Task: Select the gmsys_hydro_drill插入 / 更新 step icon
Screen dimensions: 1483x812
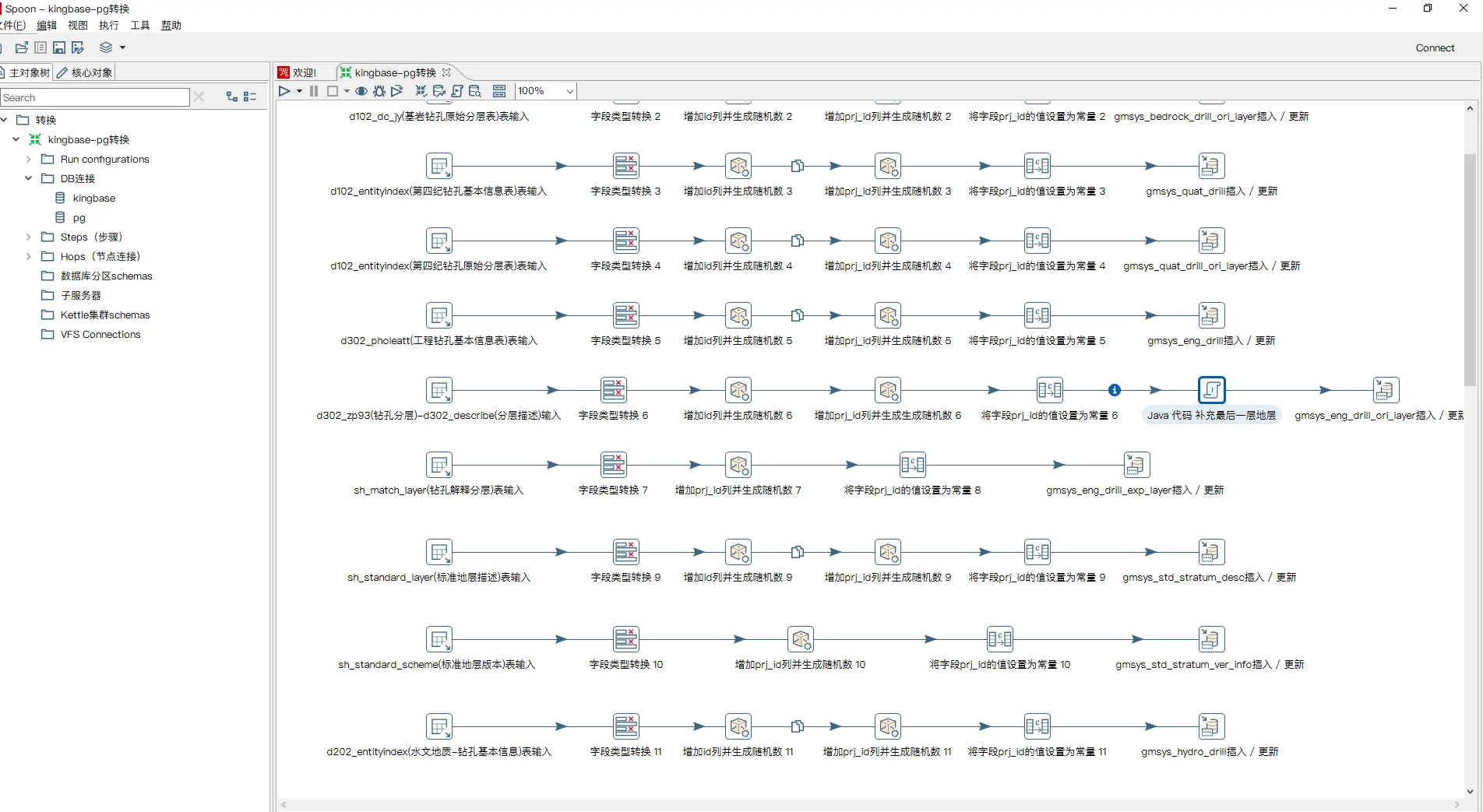Action: click(x=1210, y=726)
